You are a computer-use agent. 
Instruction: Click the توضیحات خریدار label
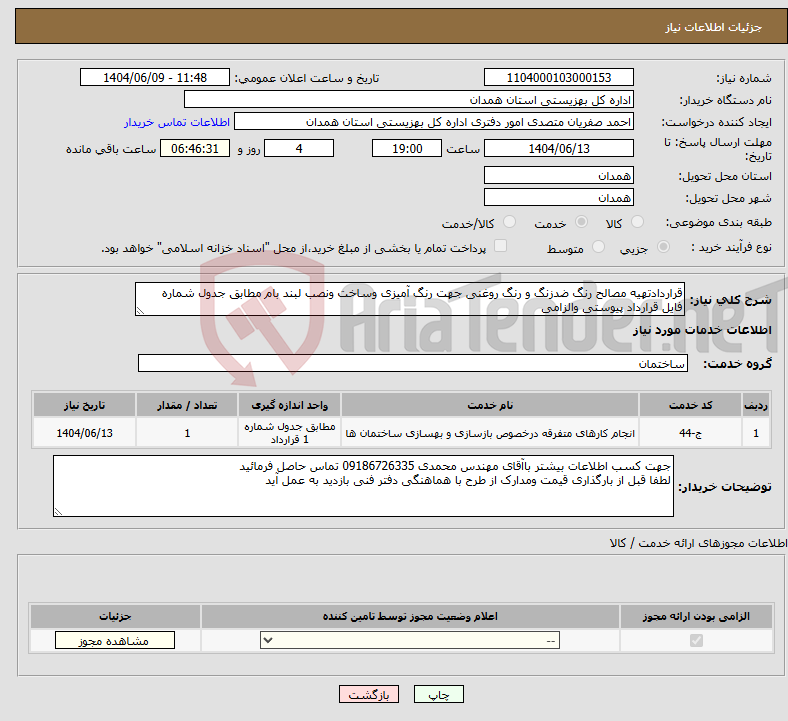pyautogui.click(x=725, y=487)
